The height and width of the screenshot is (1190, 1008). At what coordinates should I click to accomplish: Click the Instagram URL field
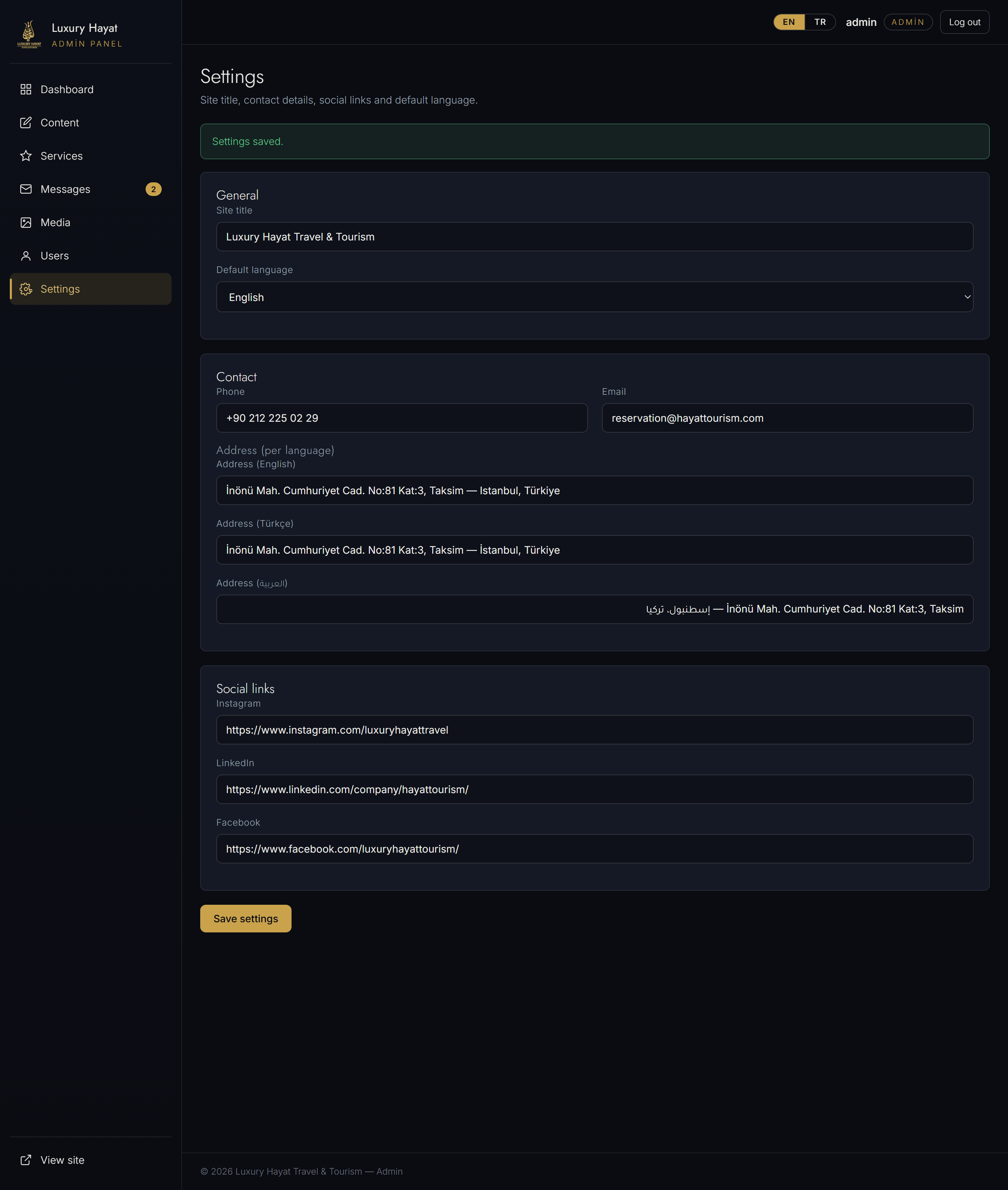(x=594, y=729)
